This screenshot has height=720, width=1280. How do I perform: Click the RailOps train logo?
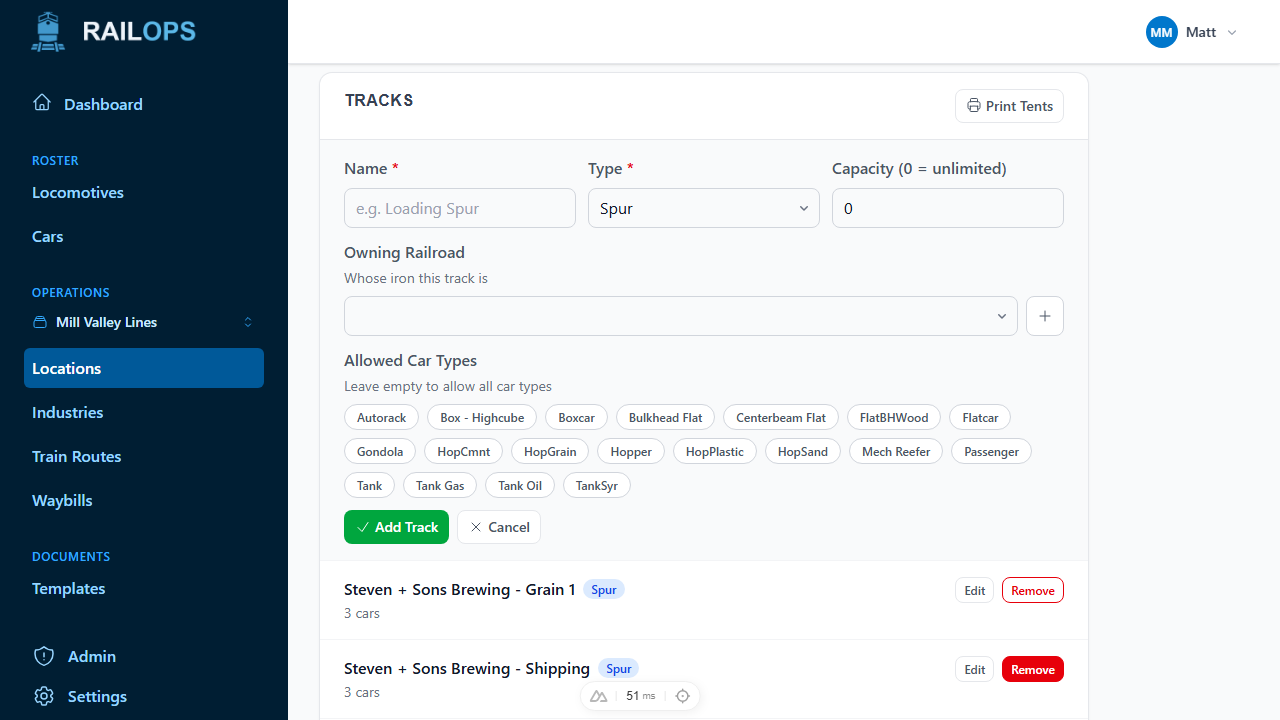(48, 32)
